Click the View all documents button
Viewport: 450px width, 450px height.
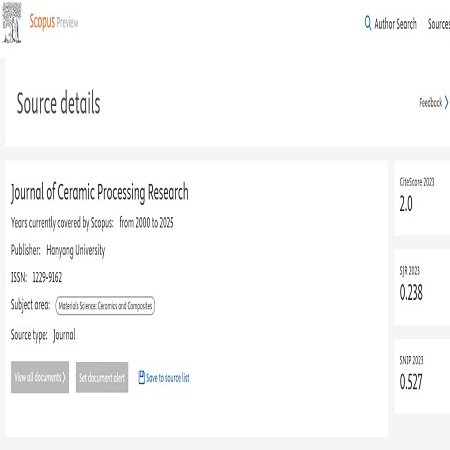[x=40, y=377]
